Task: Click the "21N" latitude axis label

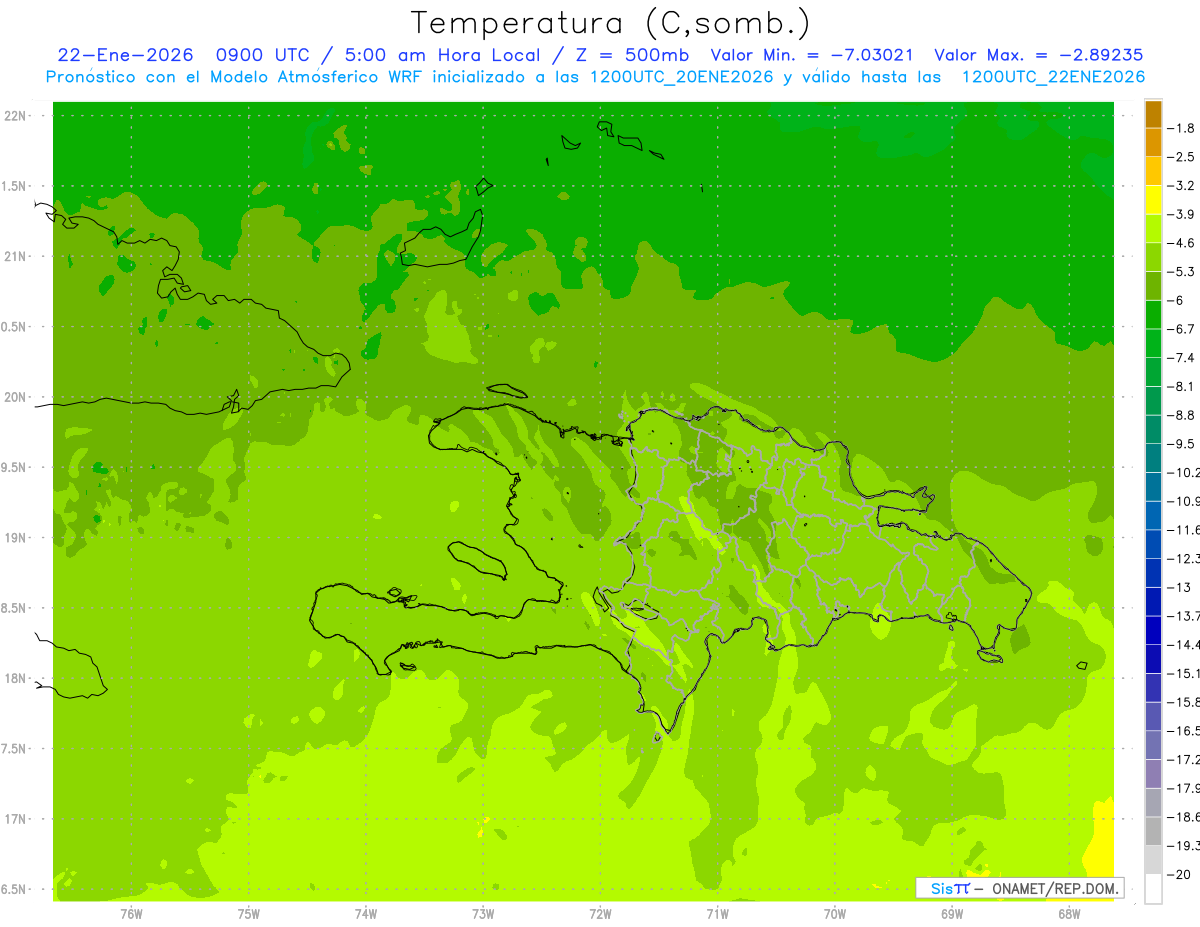Action: click(17, 257)
